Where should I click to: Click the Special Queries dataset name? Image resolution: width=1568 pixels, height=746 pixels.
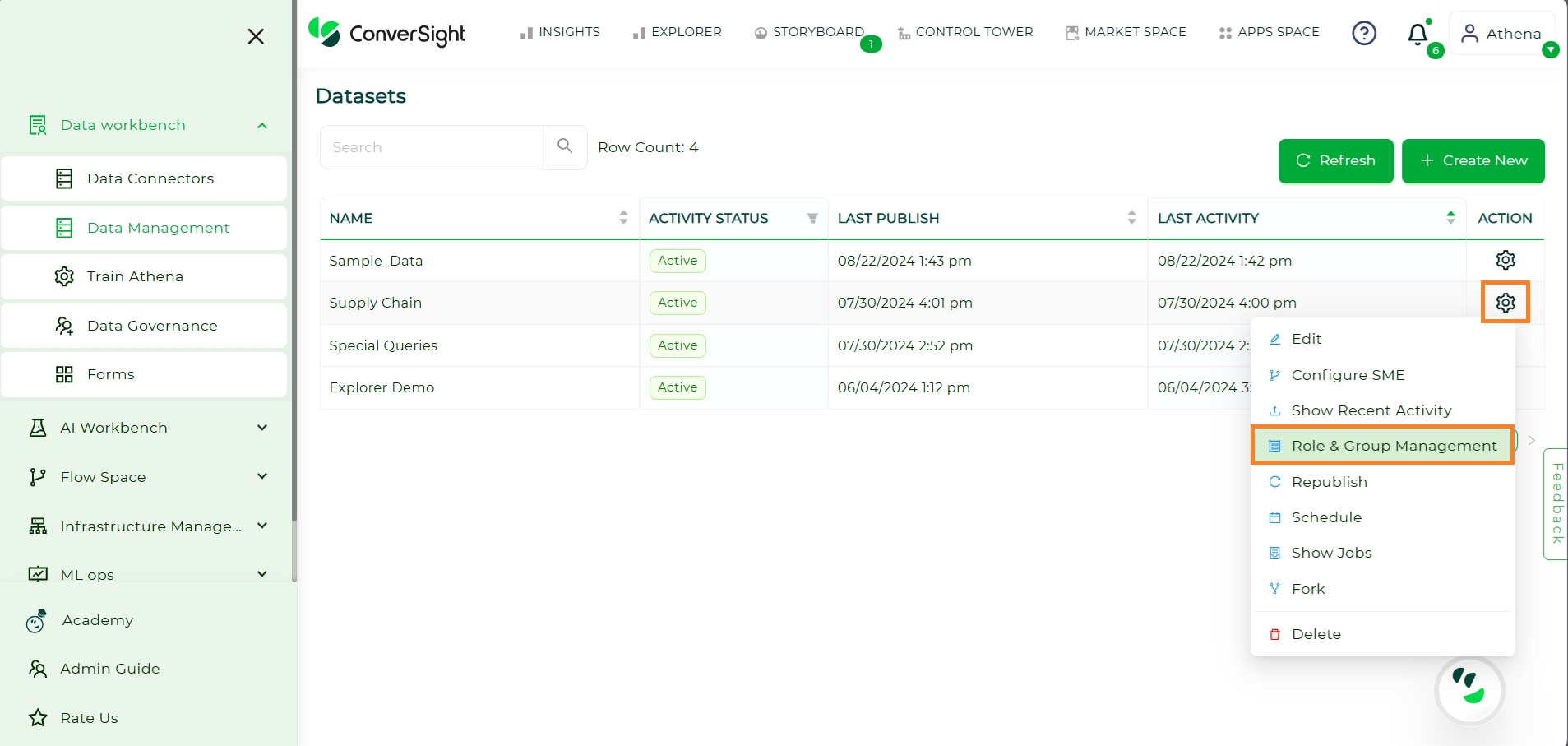(x=383, y=345)
